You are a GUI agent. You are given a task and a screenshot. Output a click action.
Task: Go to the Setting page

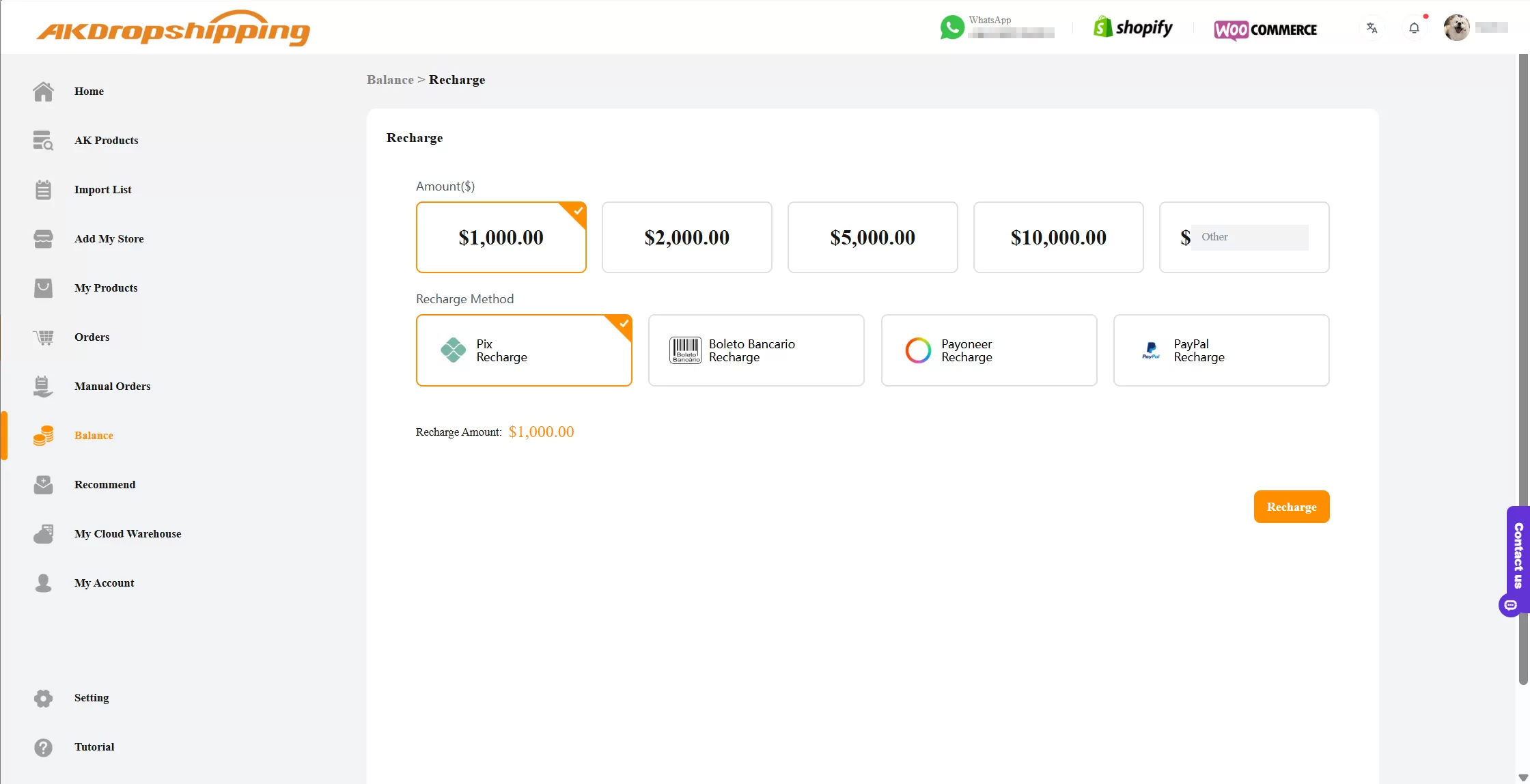point(91,697)
